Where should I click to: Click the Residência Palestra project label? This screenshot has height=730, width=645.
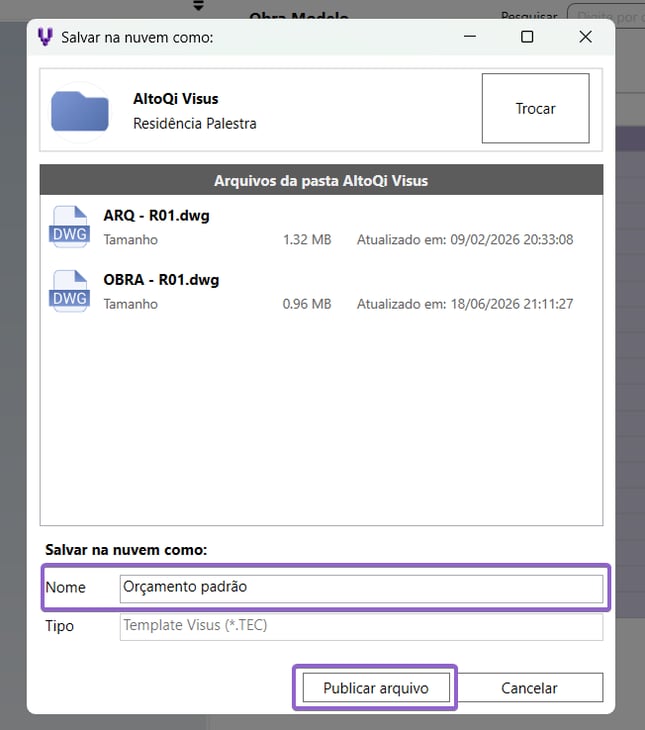tap(195, 123)
